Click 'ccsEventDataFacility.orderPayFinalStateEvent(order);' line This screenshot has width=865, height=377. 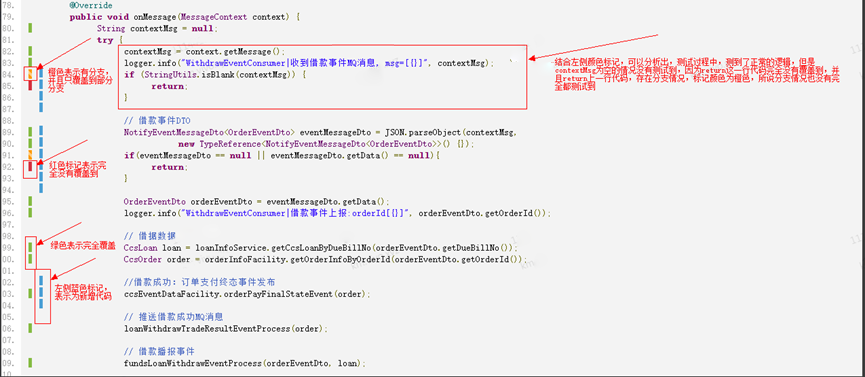pos(247,294)
